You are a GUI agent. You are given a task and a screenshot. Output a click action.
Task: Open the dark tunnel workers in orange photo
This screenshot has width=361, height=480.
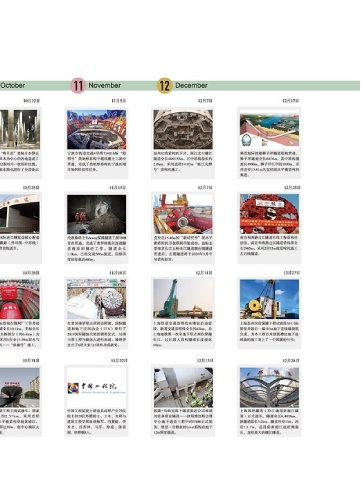pyautogui.click(x=96, y=214)
